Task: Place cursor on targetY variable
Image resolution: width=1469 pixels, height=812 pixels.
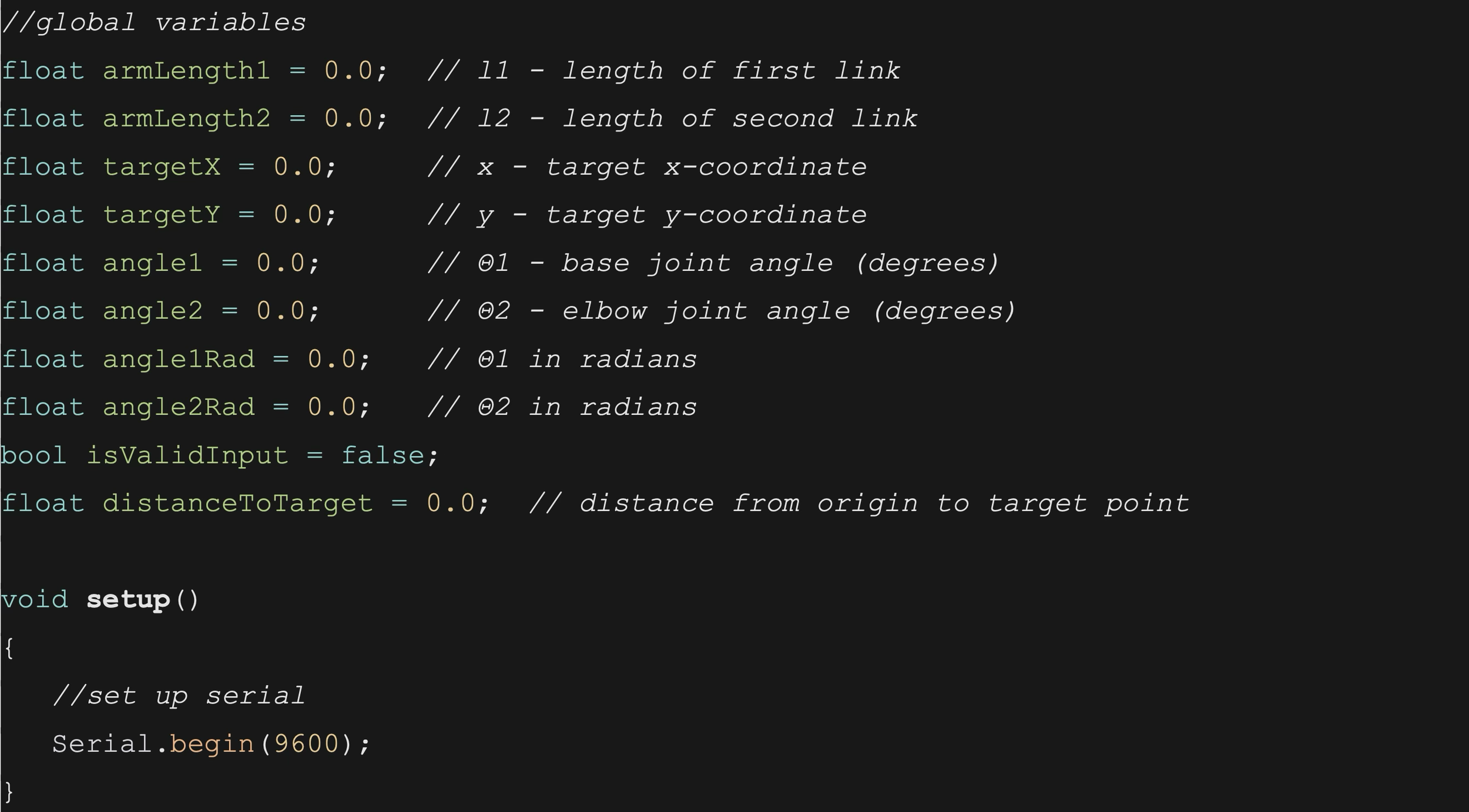Action: tap(162, 215)
